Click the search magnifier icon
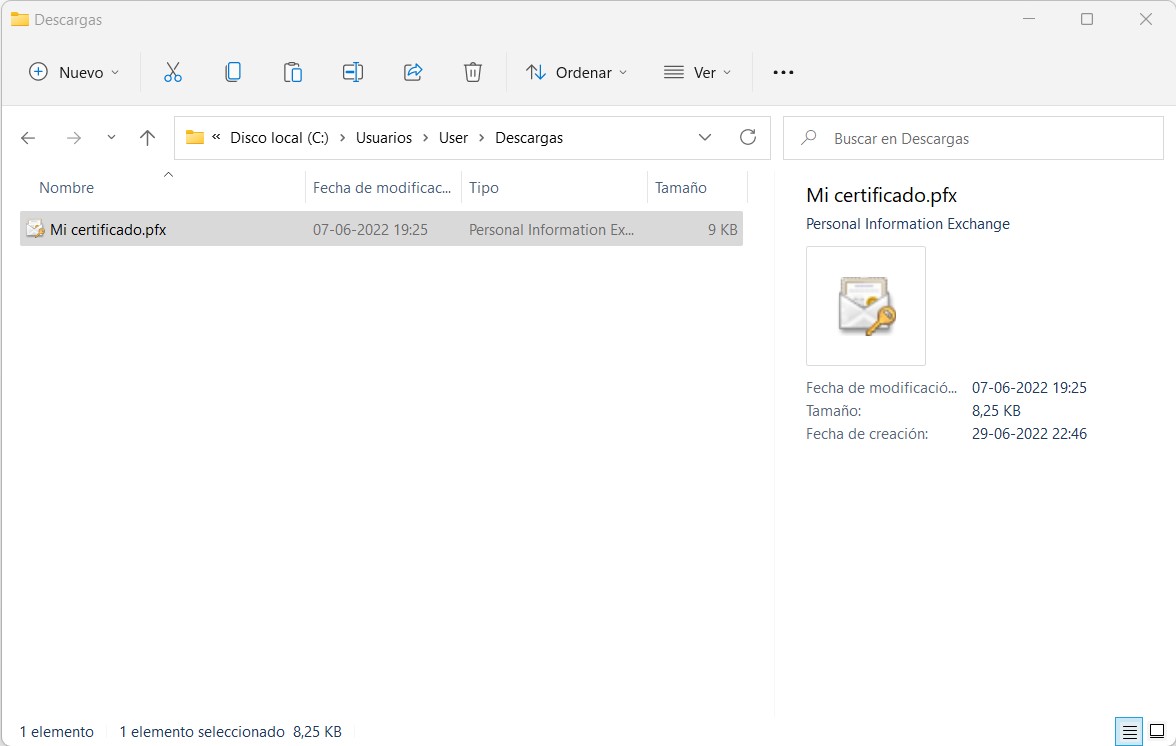1176x746 pixels. tap(808, 138)
